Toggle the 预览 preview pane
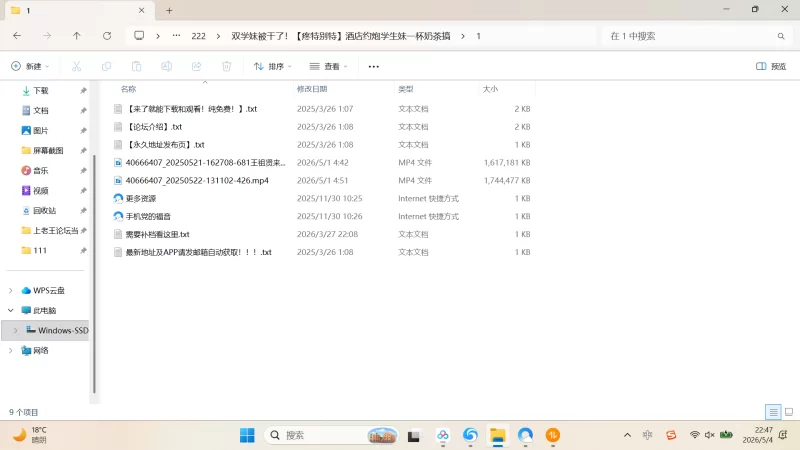Image resolution: width=800 pixels, height=450 pixels. tap(771, 66)
